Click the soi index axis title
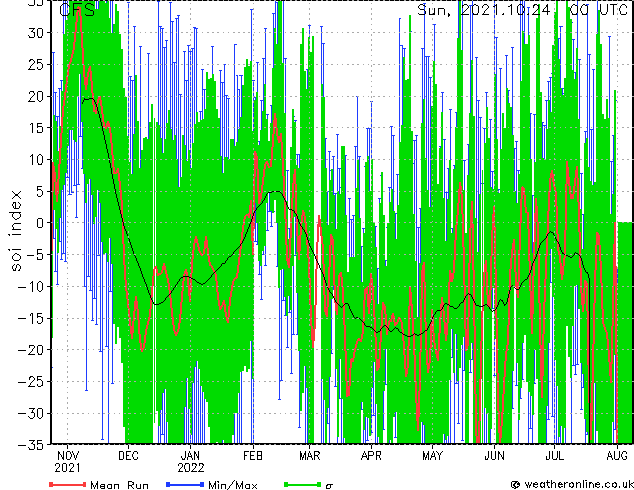Screen dimensions: 634x490 click(15, 230)
